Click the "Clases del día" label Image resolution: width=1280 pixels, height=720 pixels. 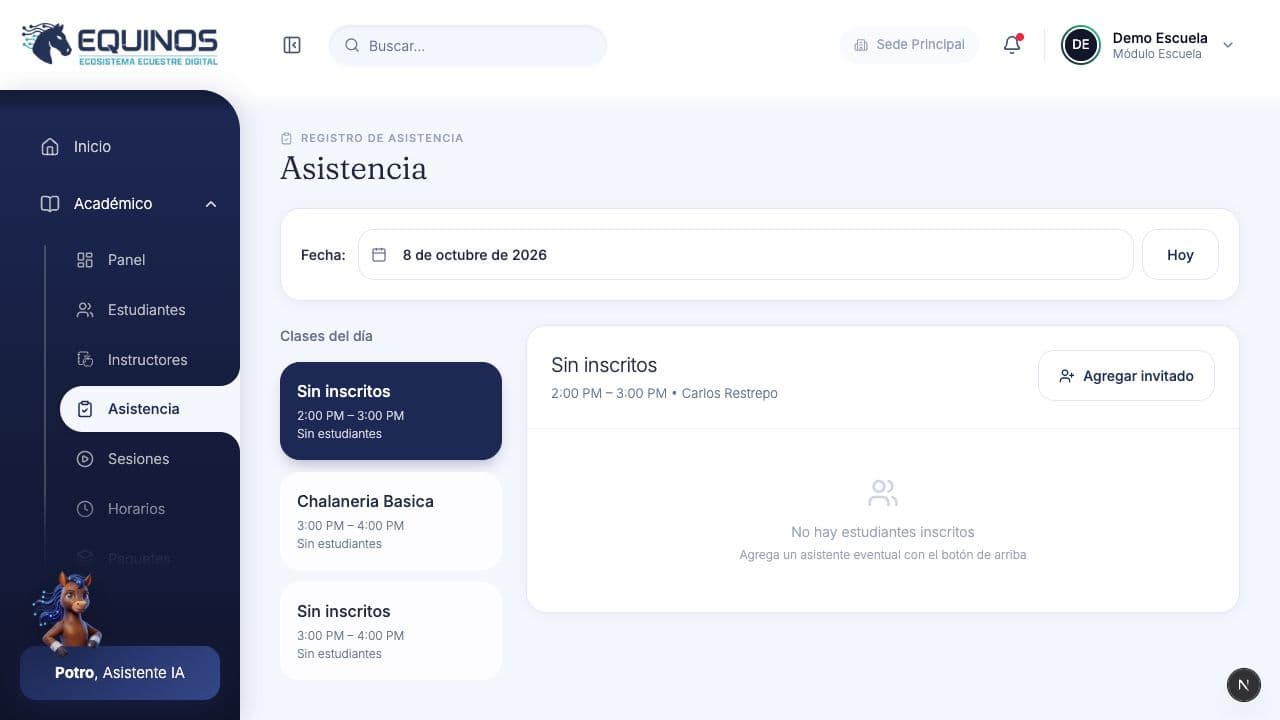pos(326,336)
